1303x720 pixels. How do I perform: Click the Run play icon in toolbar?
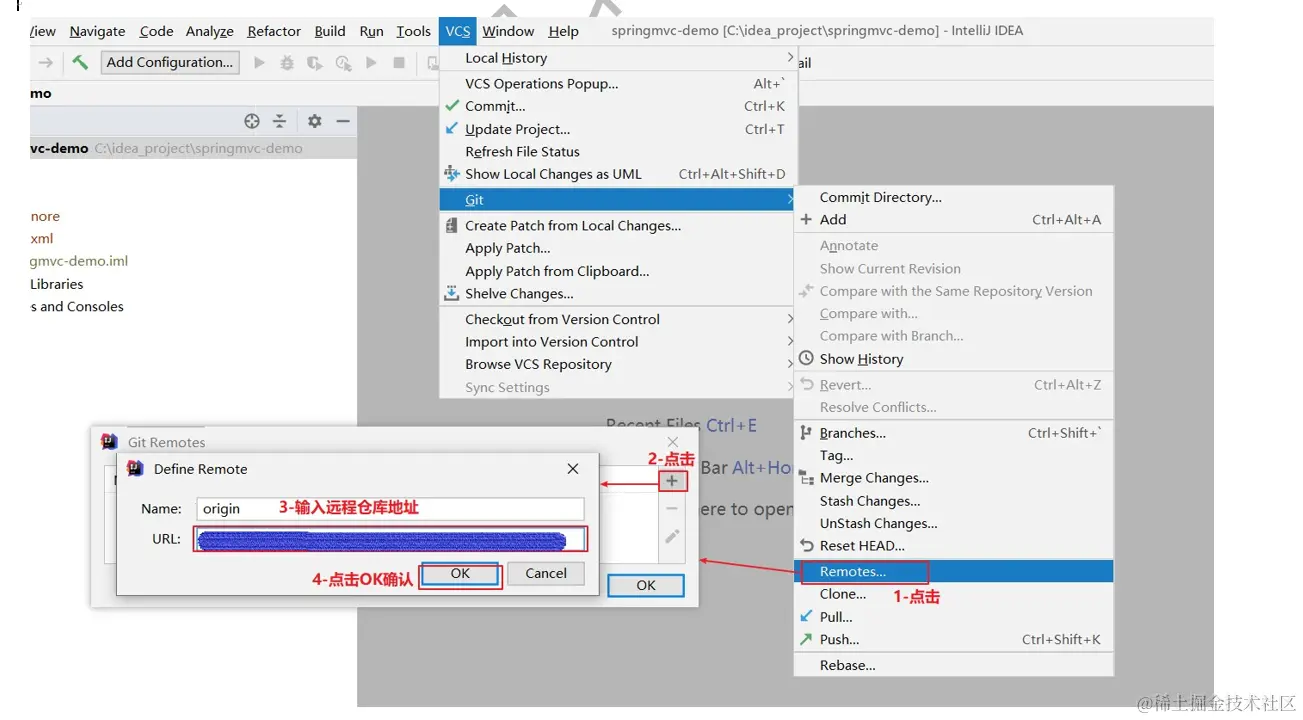coord(260,62)
